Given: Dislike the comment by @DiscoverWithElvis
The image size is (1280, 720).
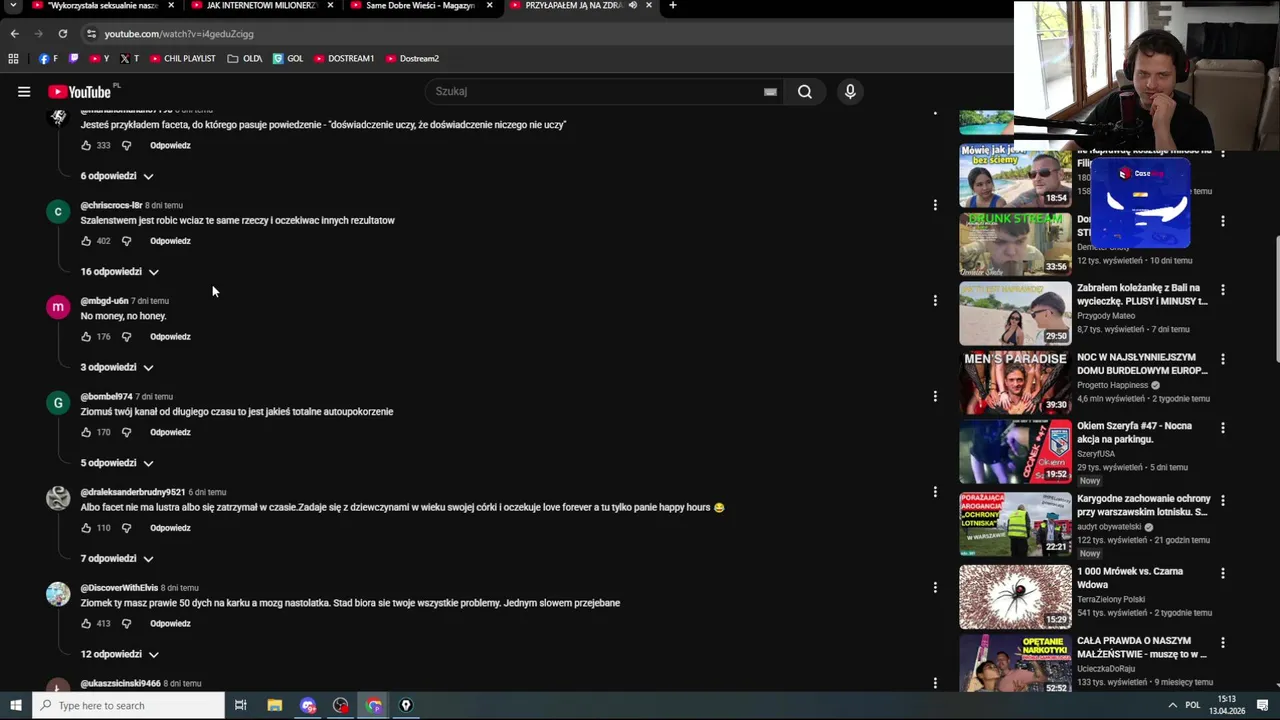Looking at the screenshot, I should pyautogui.click(x=126, y=624).
